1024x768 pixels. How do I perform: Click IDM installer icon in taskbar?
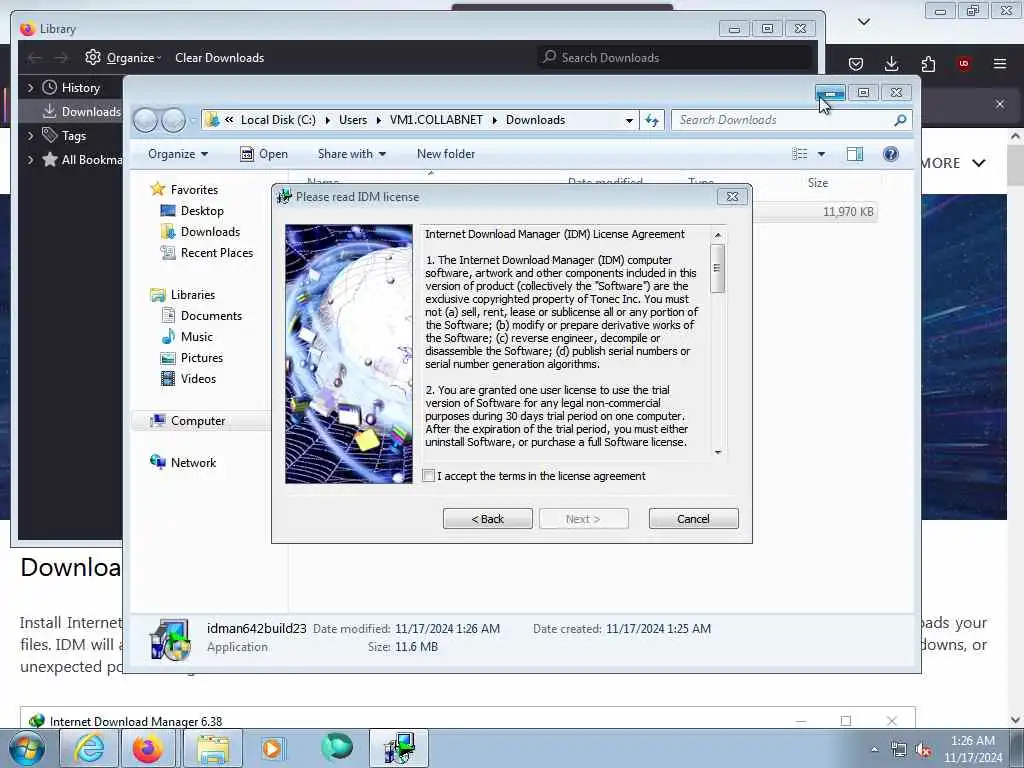pyautogui.click(x=399, y=748)
